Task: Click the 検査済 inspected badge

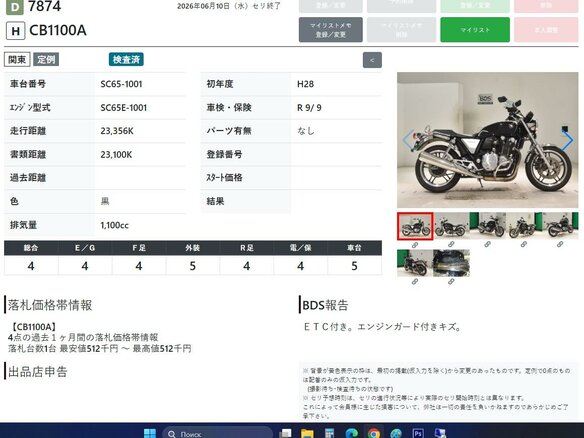Action: click(x=126, y=60)
